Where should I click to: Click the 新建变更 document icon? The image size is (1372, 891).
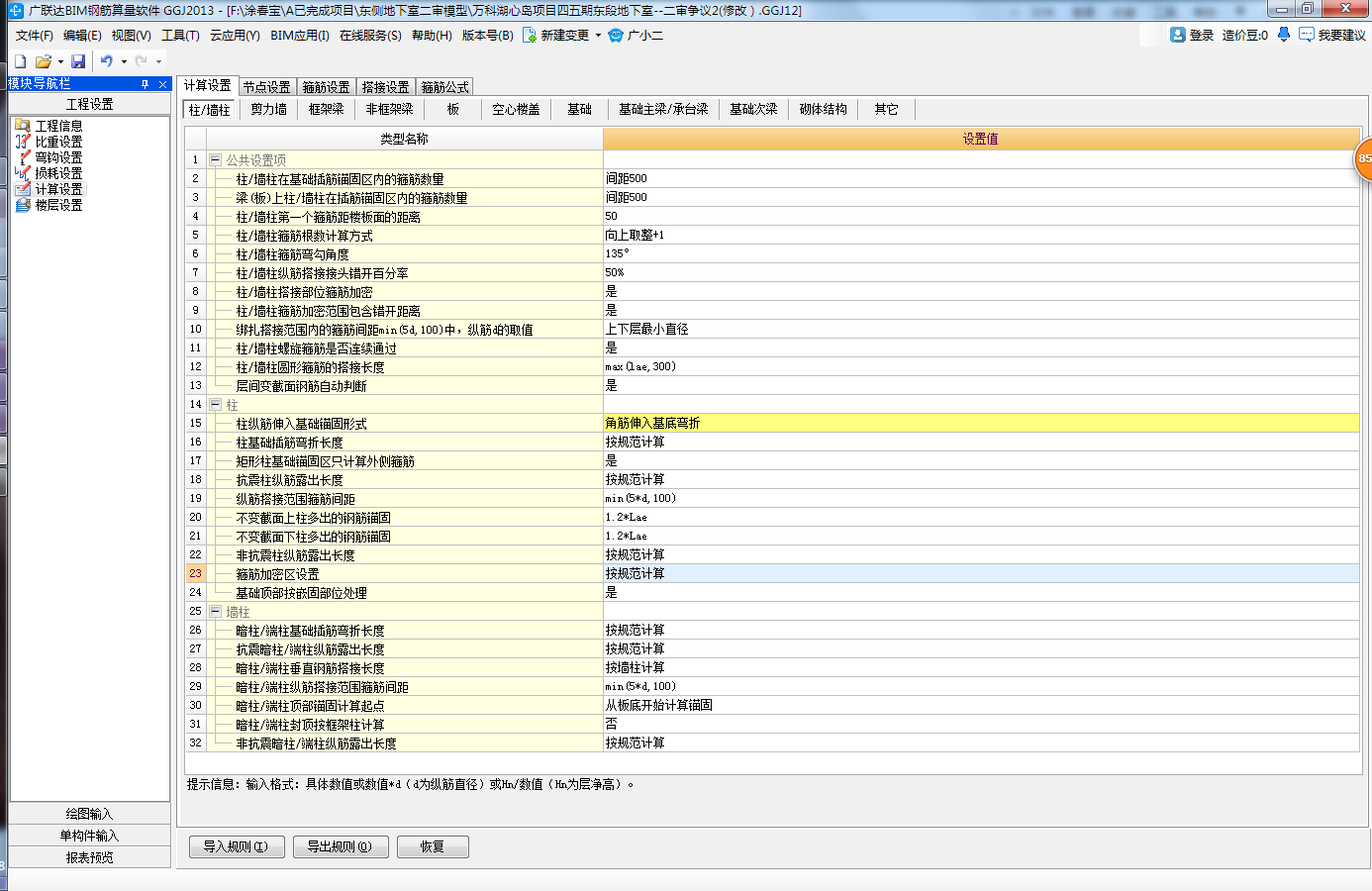click(530, 35)
